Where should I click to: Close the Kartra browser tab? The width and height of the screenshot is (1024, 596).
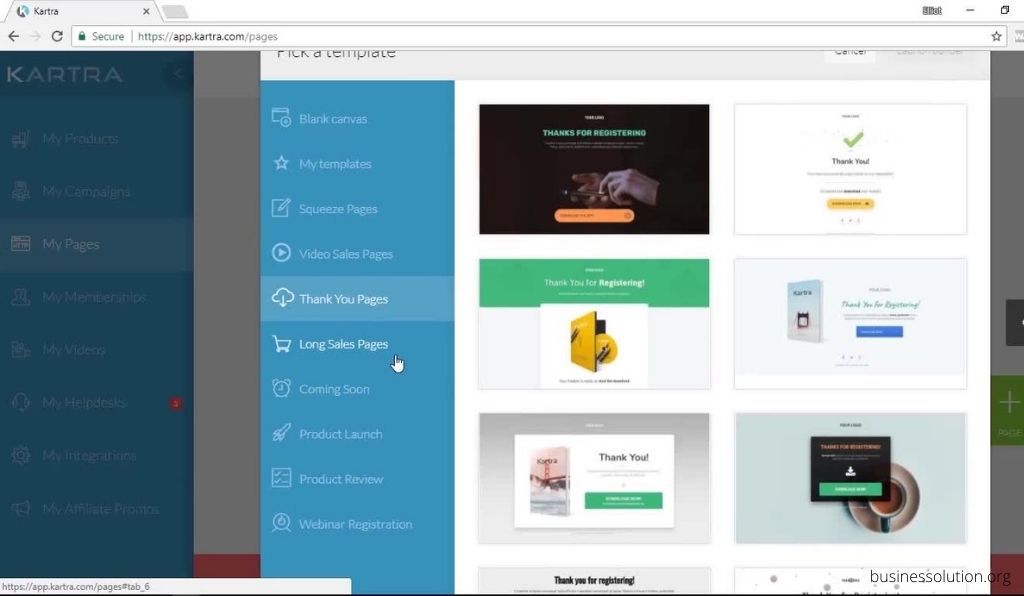click(146, 11)
